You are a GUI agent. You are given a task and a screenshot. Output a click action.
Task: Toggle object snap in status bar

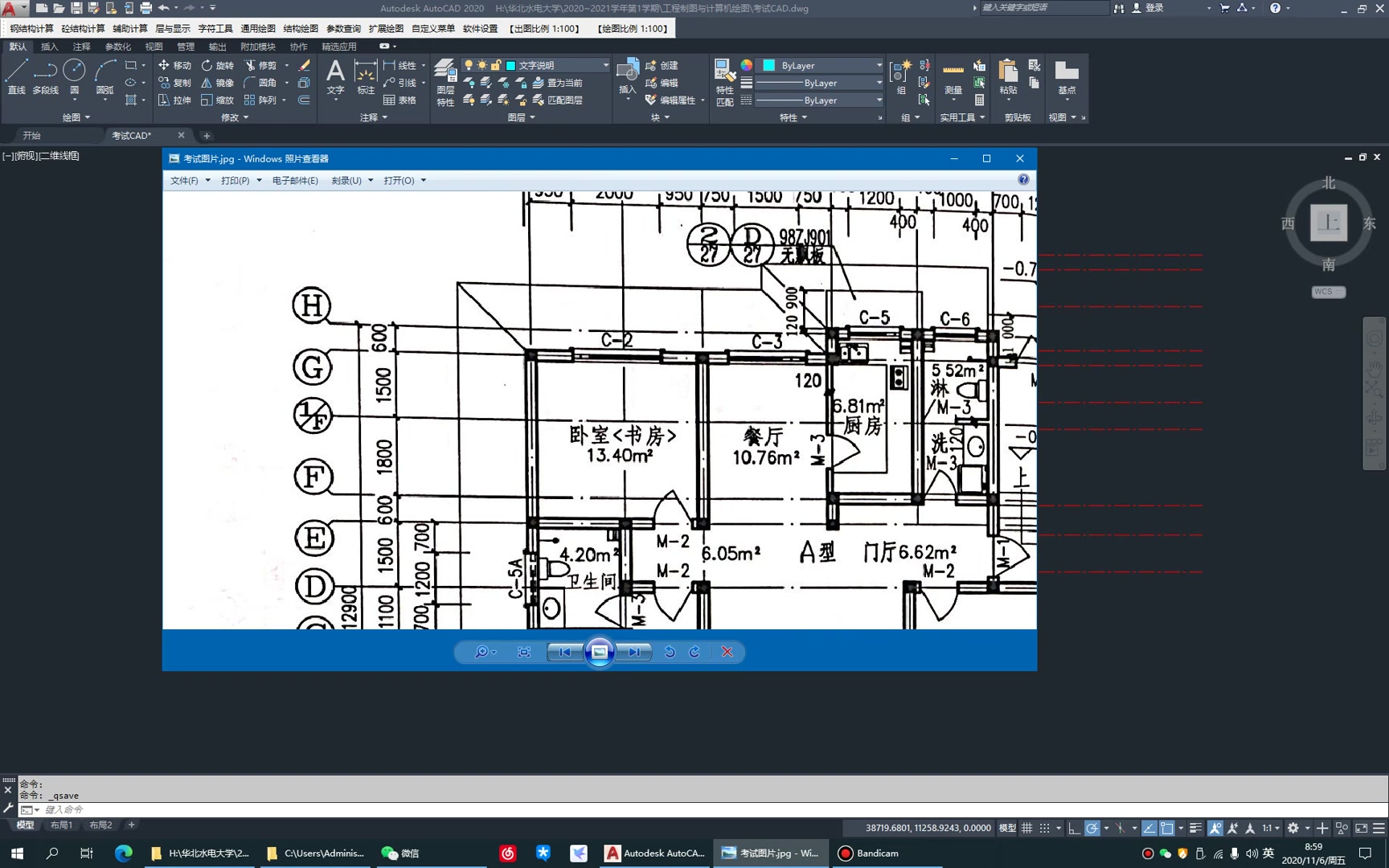pyautogui.click(x=1167, y=828)
